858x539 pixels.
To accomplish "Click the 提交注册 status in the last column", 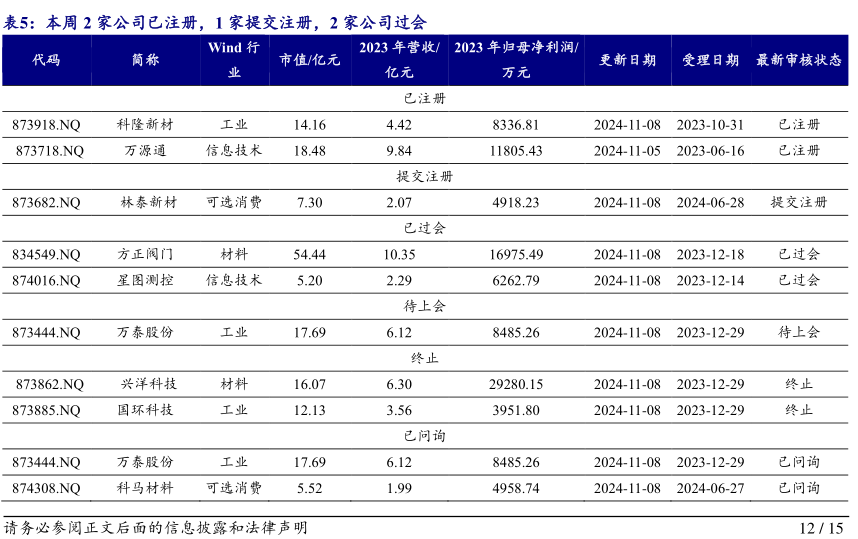I will [x=798, y=202].
